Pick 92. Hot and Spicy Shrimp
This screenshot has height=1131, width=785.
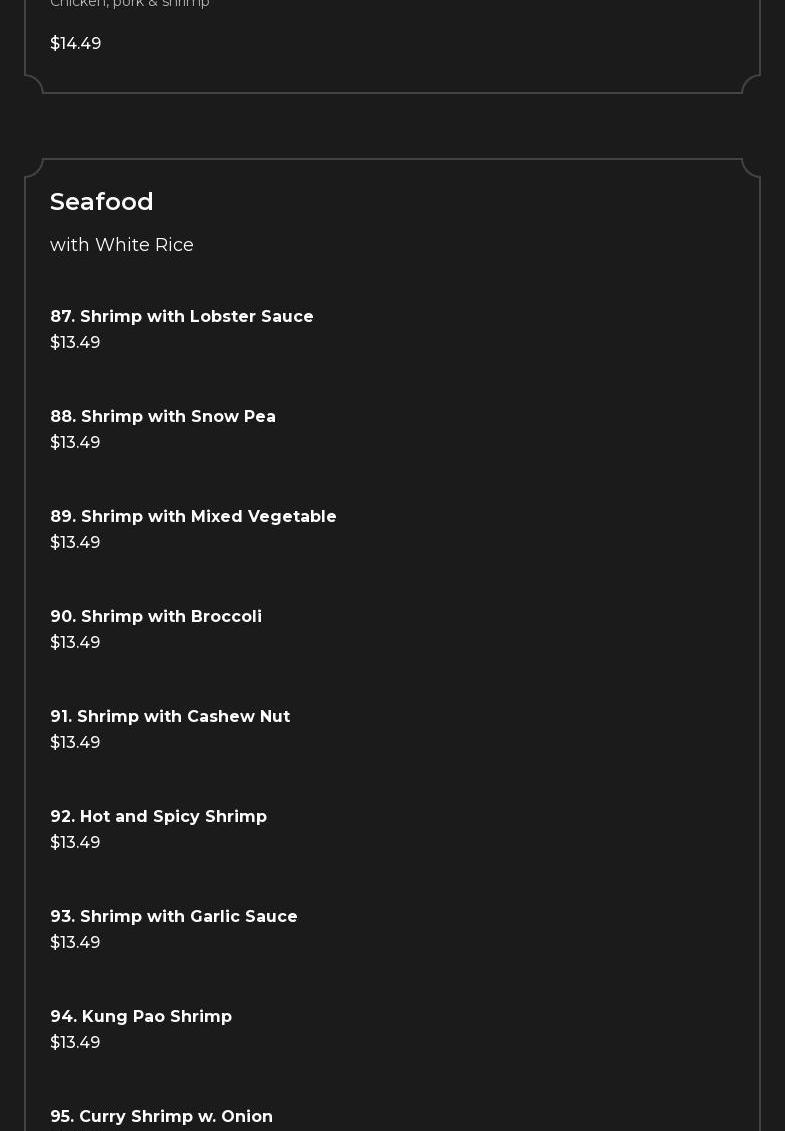(x=158, y=816)
